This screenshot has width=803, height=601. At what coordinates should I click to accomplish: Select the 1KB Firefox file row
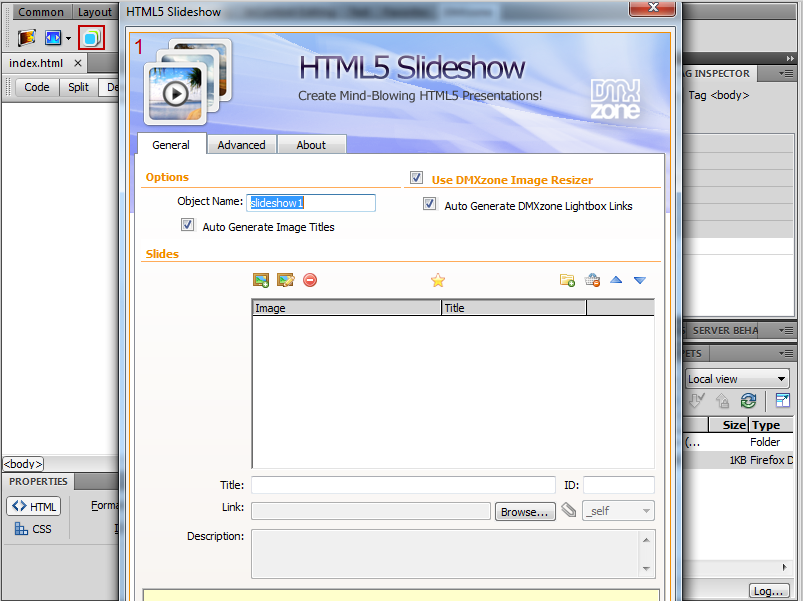click(x=738, y=460)
